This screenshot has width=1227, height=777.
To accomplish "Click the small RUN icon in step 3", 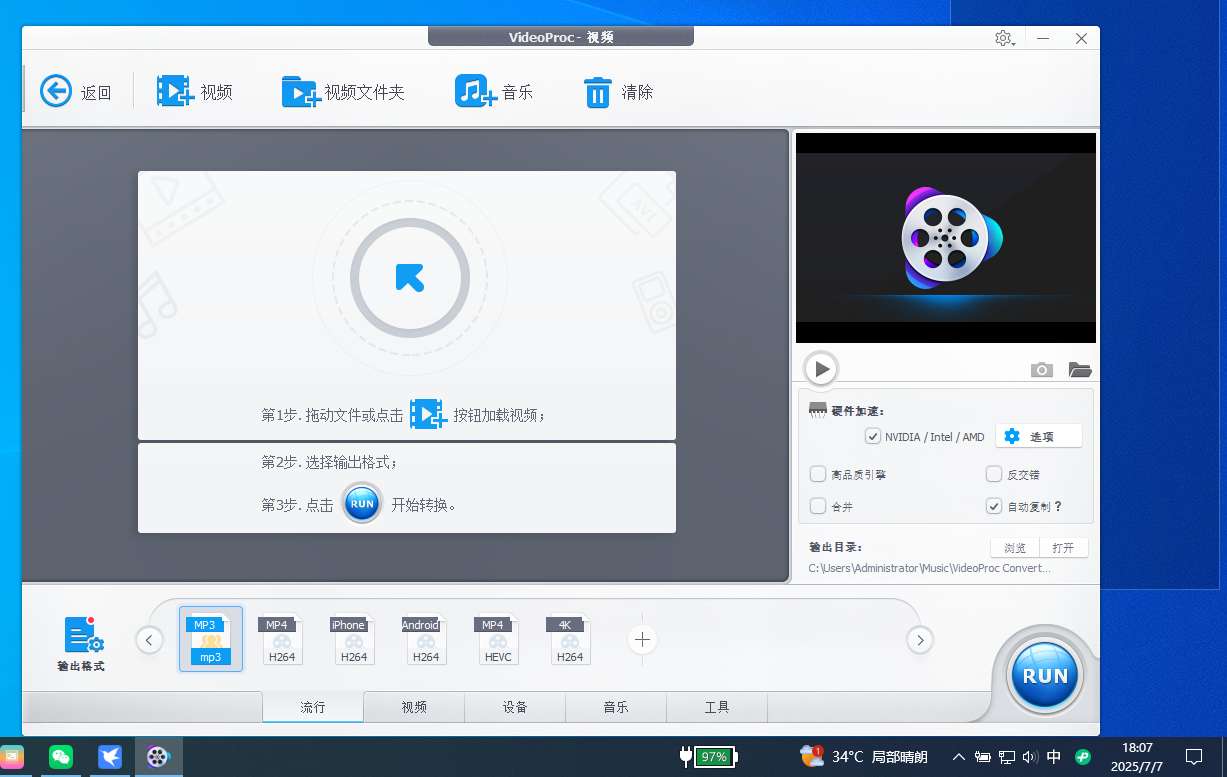I will point(362,504).
